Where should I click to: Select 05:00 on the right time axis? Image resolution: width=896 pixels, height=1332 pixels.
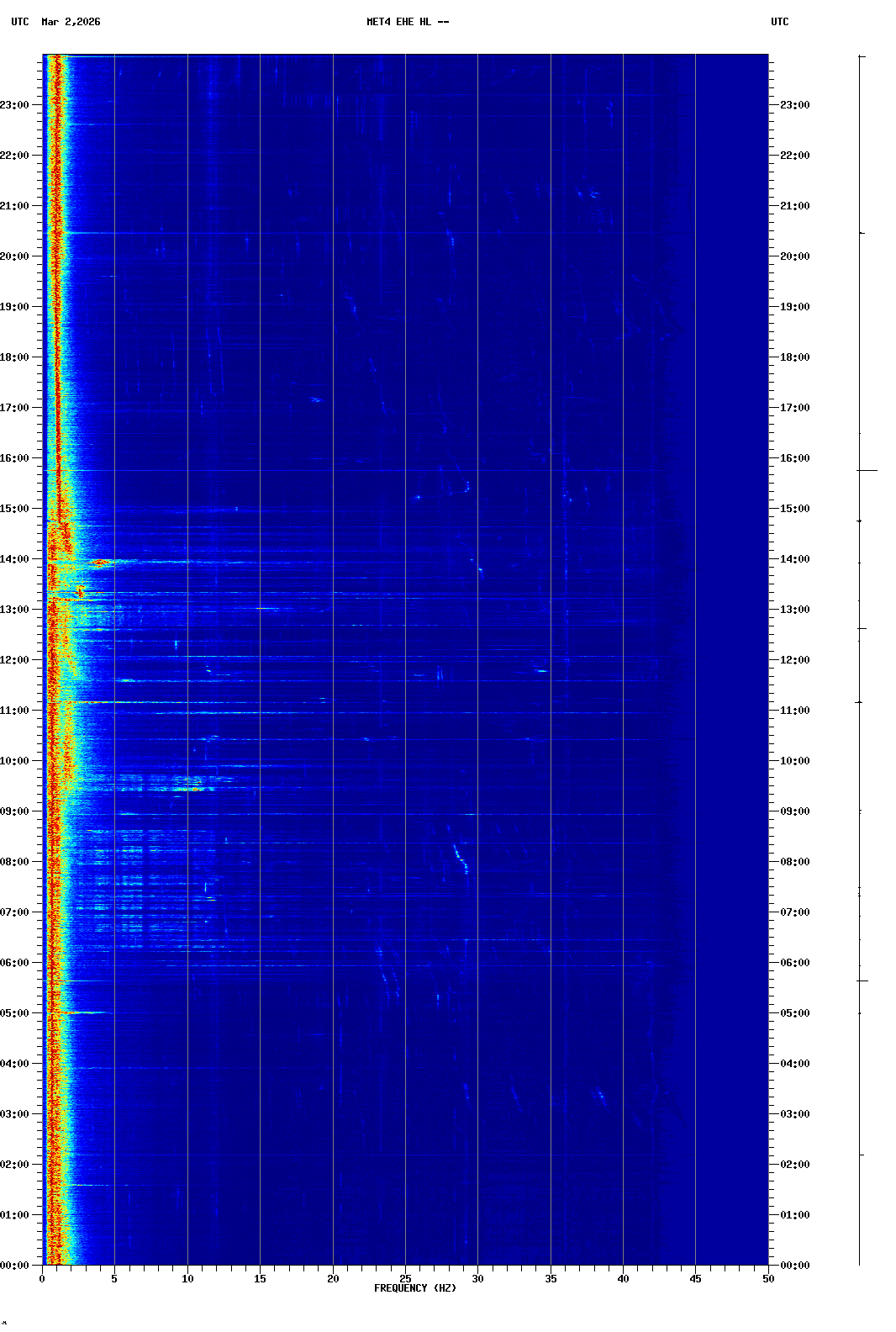[x=794, y=1013]
